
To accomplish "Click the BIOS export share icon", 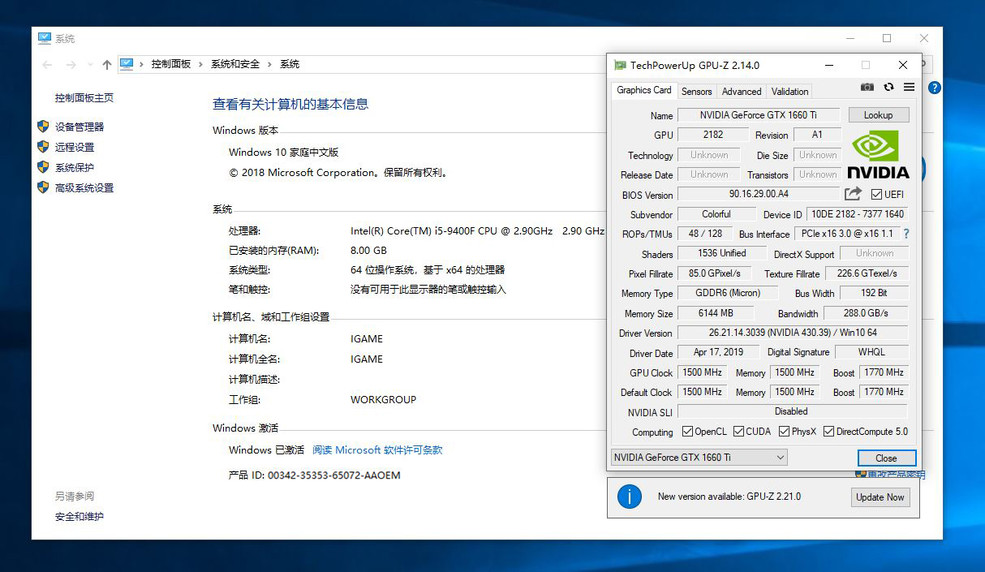I will pos(853,194).
